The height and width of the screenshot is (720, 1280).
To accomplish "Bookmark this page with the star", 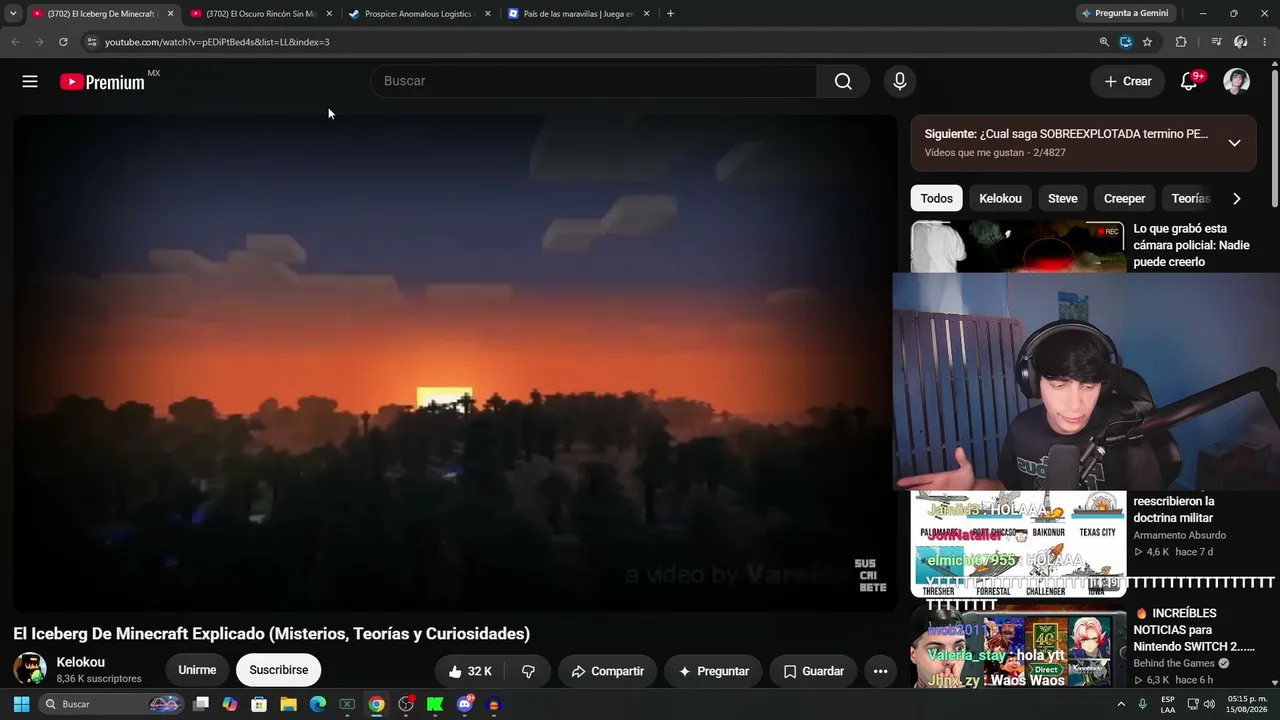I will [x=1147, y=42].
